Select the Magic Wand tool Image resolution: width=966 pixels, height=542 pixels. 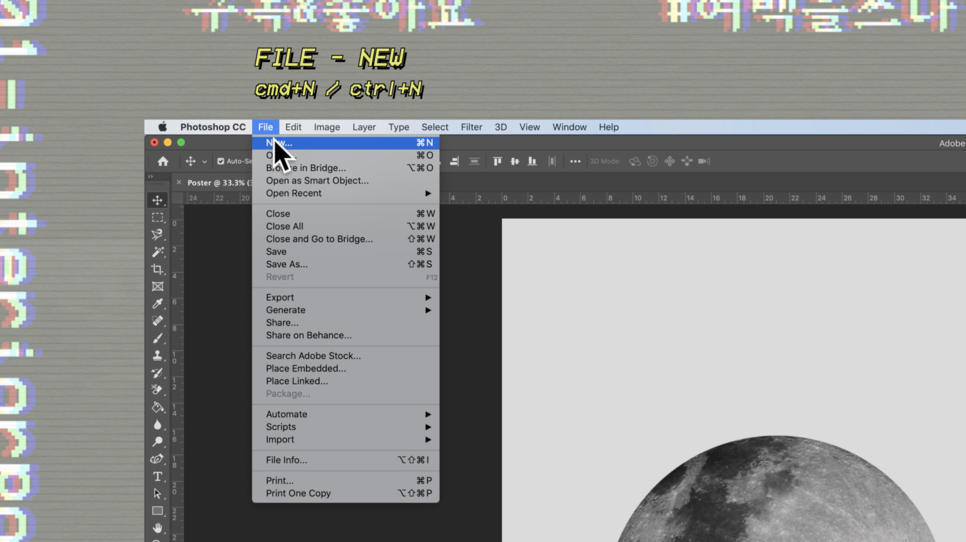[157, 252]
